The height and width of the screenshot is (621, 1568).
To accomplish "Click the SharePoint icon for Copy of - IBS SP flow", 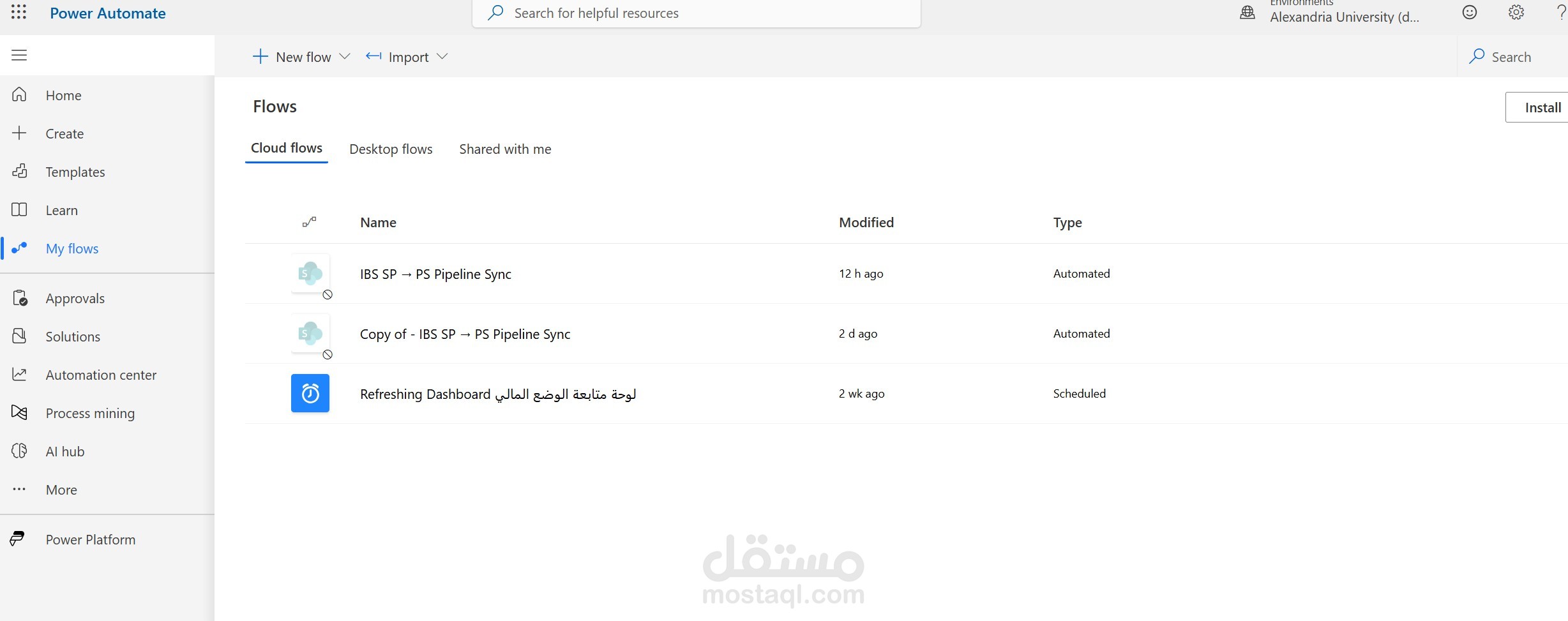I will (310, 334).
